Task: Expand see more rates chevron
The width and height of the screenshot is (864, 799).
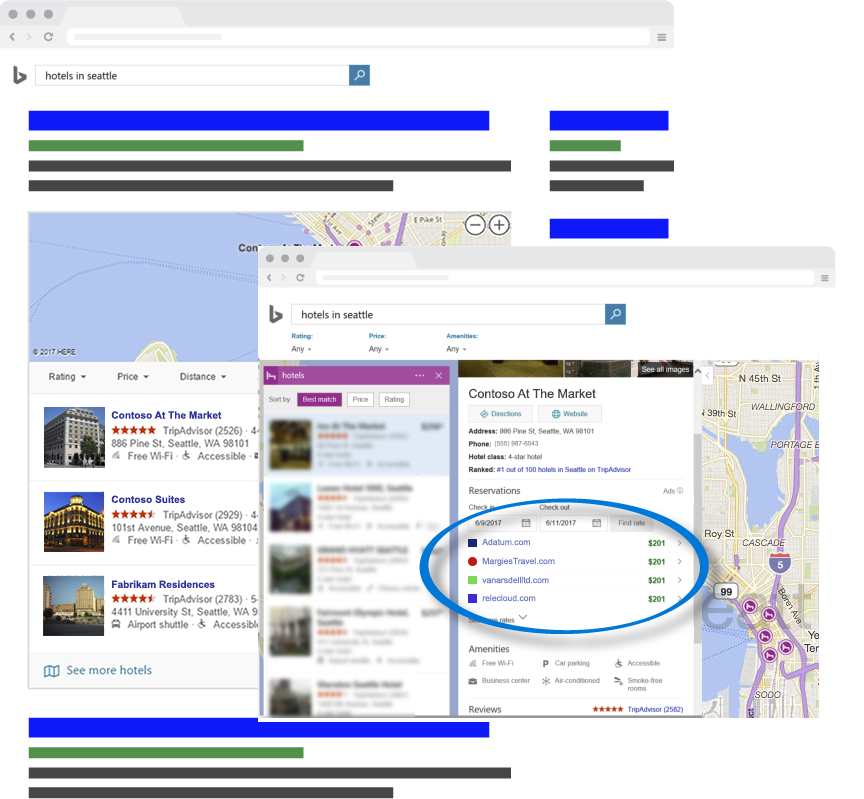Action: tap(523, 617)
